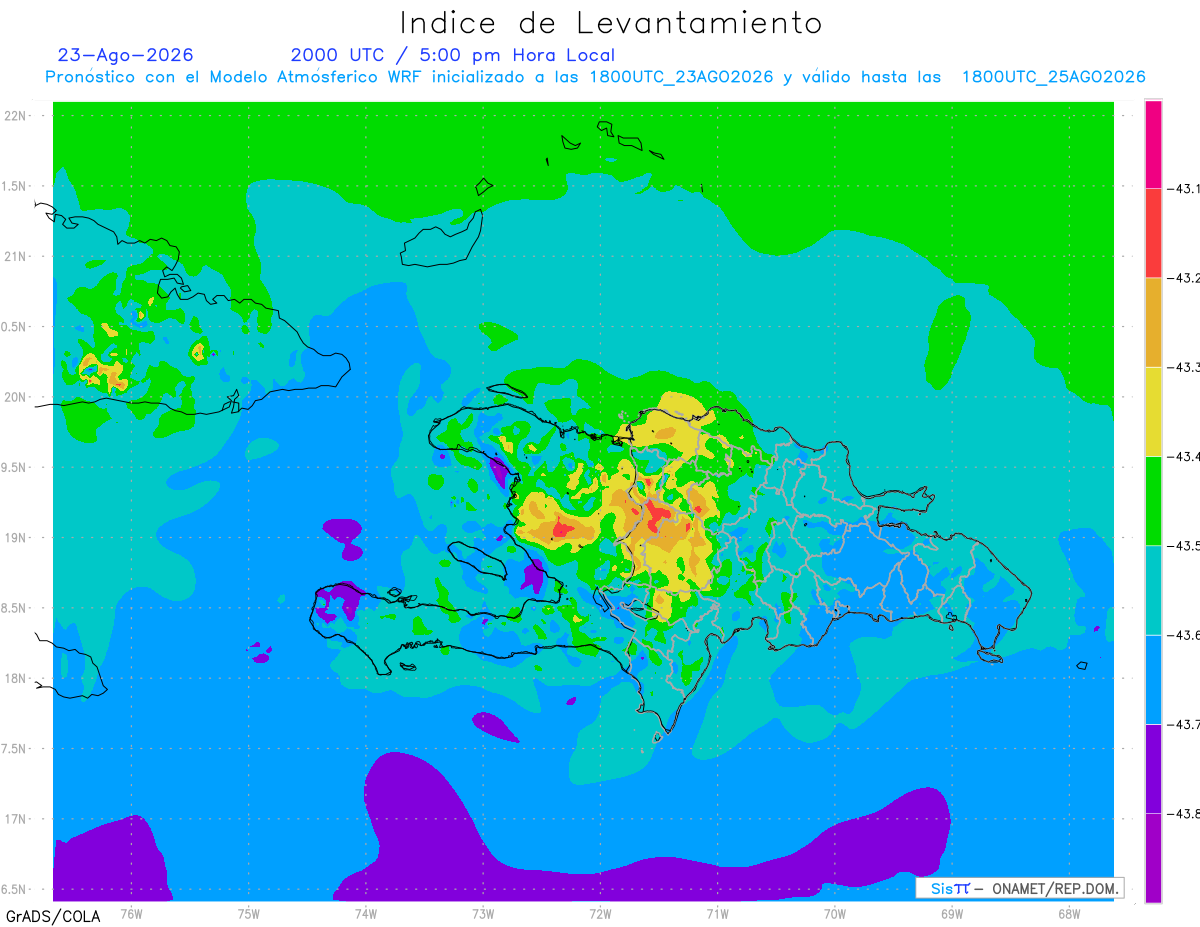Select the yellow legend swatch between -43.3 and -43.4
The image size is (1200, 927).
[x=1153, y=411]
